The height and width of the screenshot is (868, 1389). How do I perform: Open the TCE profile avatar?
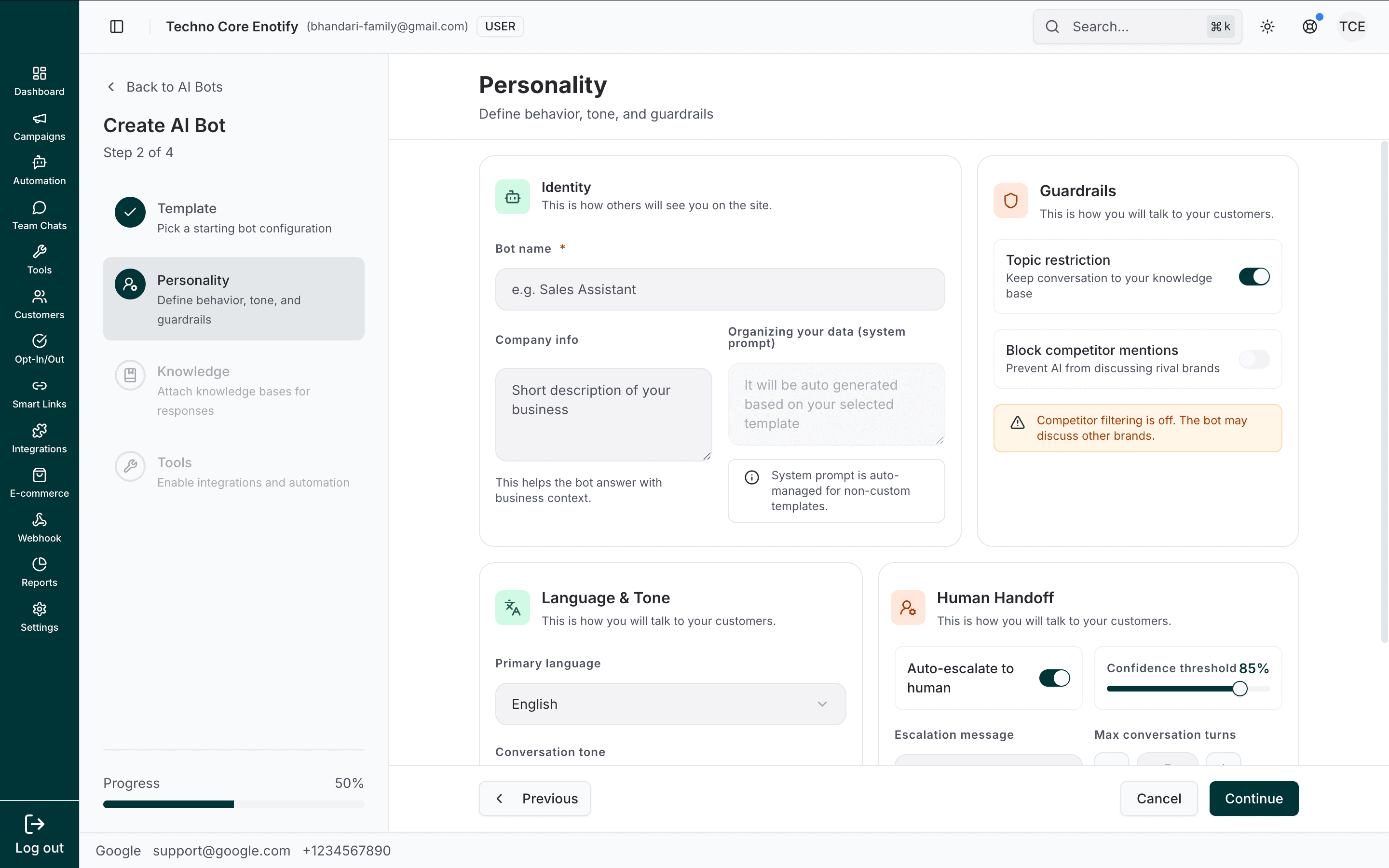(1352, 27)
